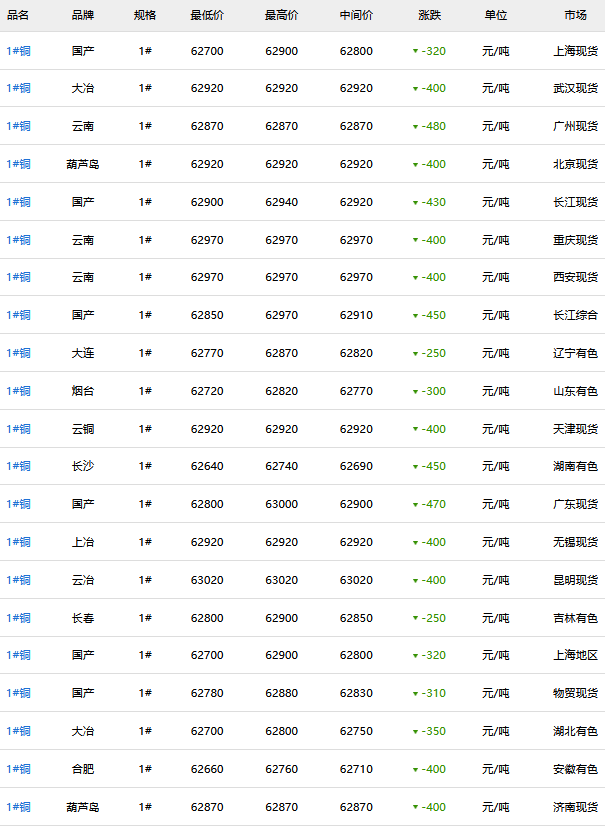Open the 1#铜 link in 济南现货 row

coord(18,807)
